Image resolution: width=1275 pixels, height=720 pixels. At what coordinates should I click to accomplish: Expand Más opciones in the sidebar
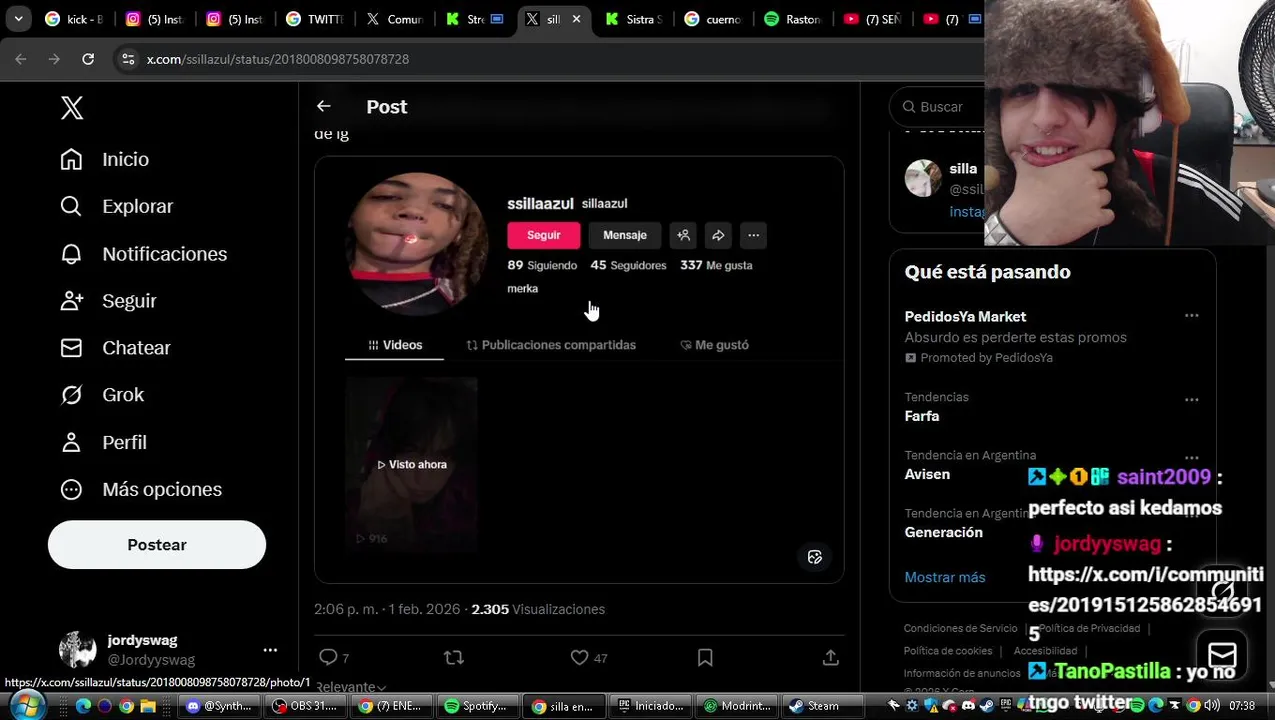pos(140,489)
